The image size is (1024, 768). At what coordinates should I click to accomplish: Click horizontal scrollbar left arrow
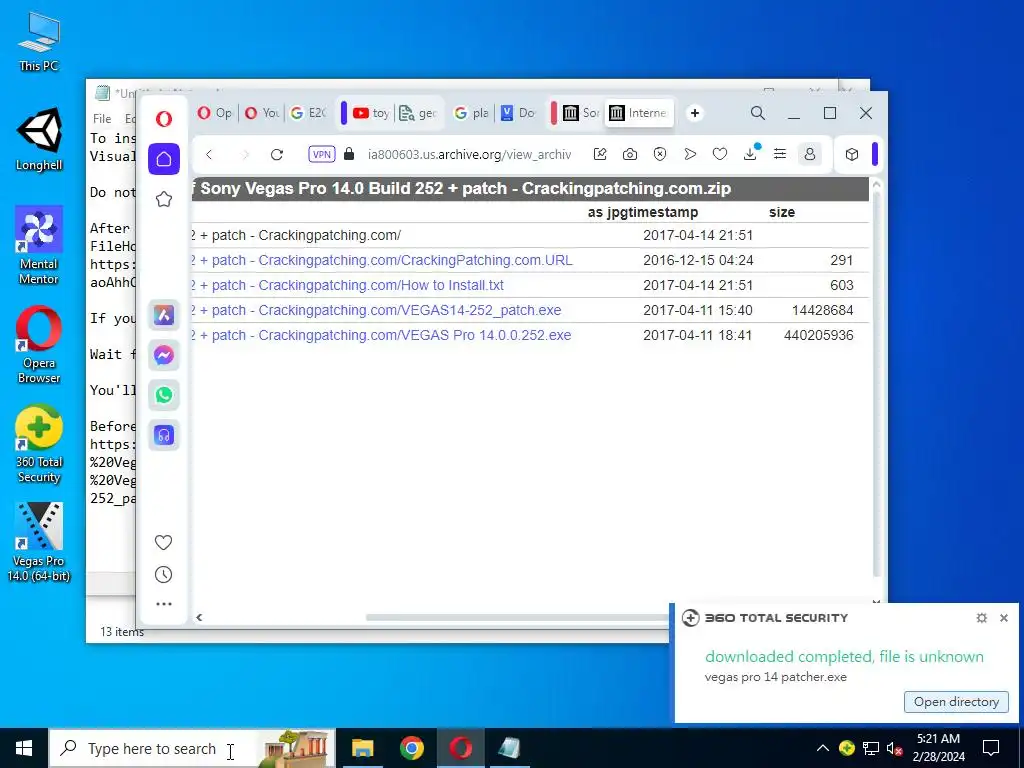(x=199, y=617)
